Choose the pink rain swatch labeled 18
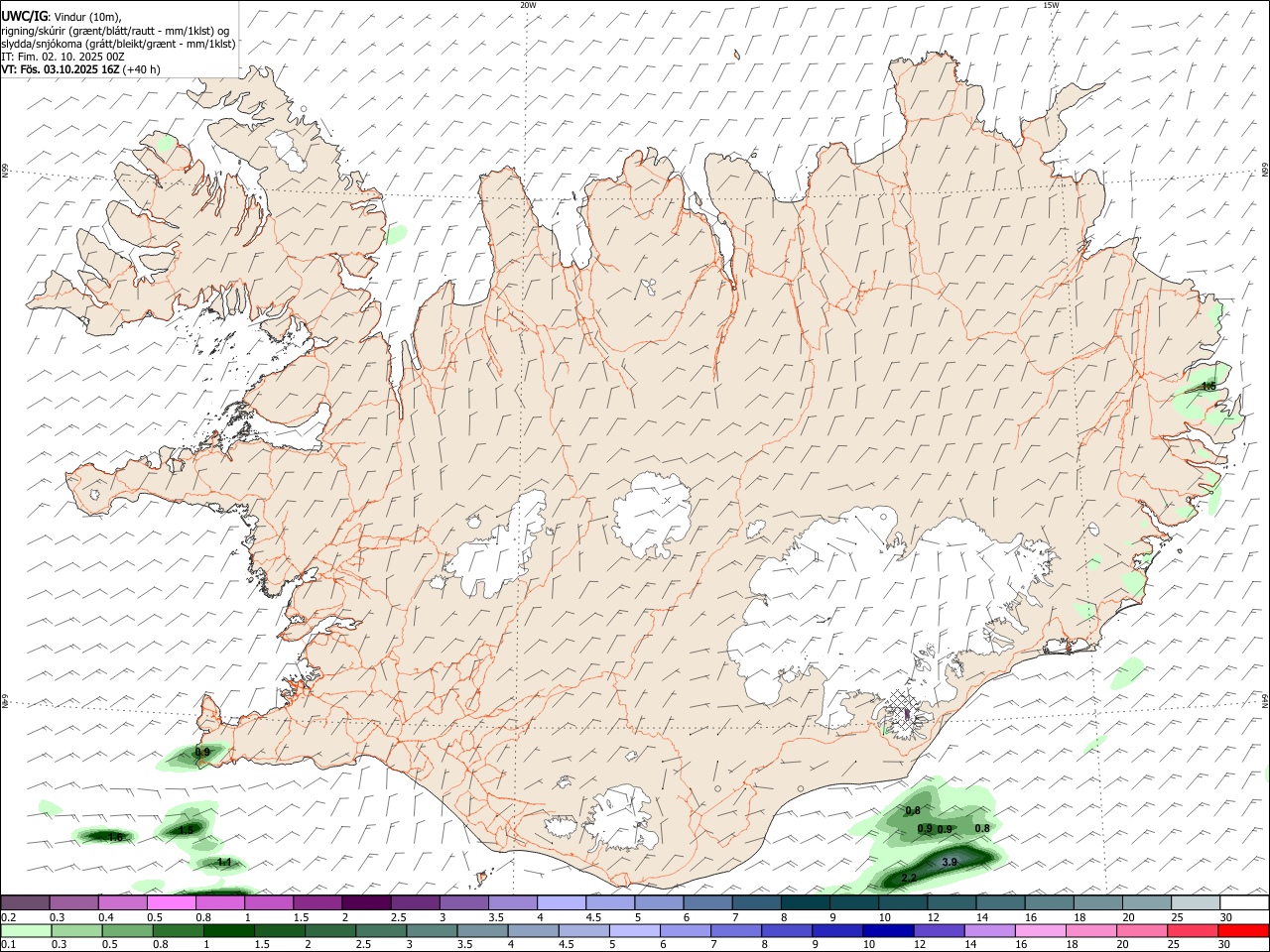Viewport: 1270px width, 952px height. tap(1090, 930)
